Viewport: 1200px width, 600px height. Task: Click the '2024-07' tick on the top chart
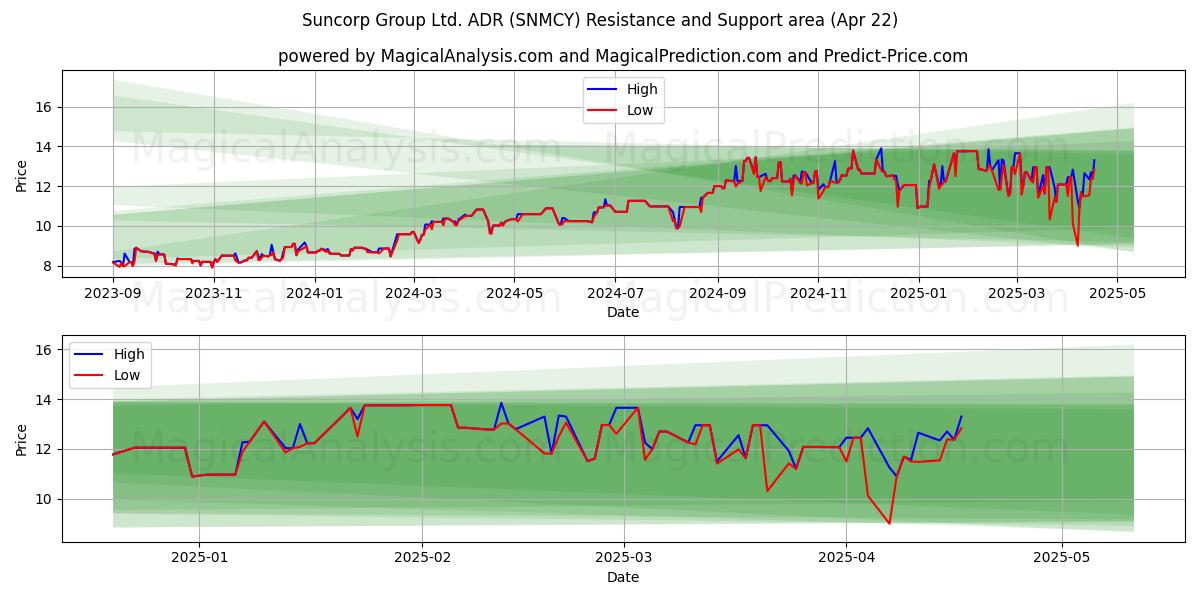(615, 293)
